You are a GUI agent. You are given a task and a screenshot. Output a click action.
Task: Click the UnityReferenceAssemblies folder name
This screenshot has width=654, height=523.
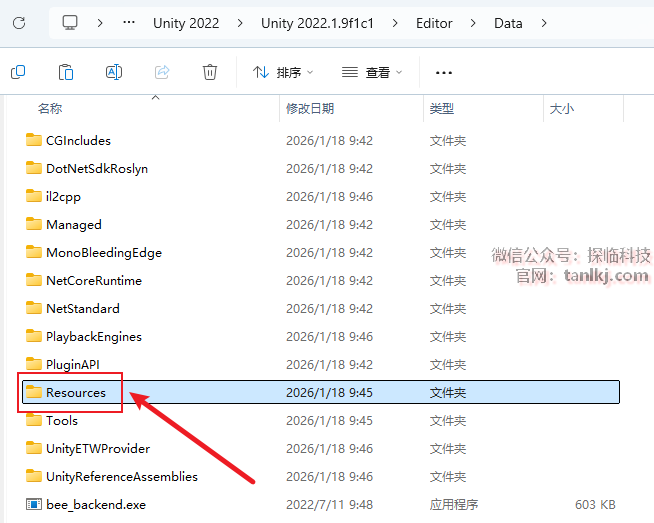pos(122,477)
